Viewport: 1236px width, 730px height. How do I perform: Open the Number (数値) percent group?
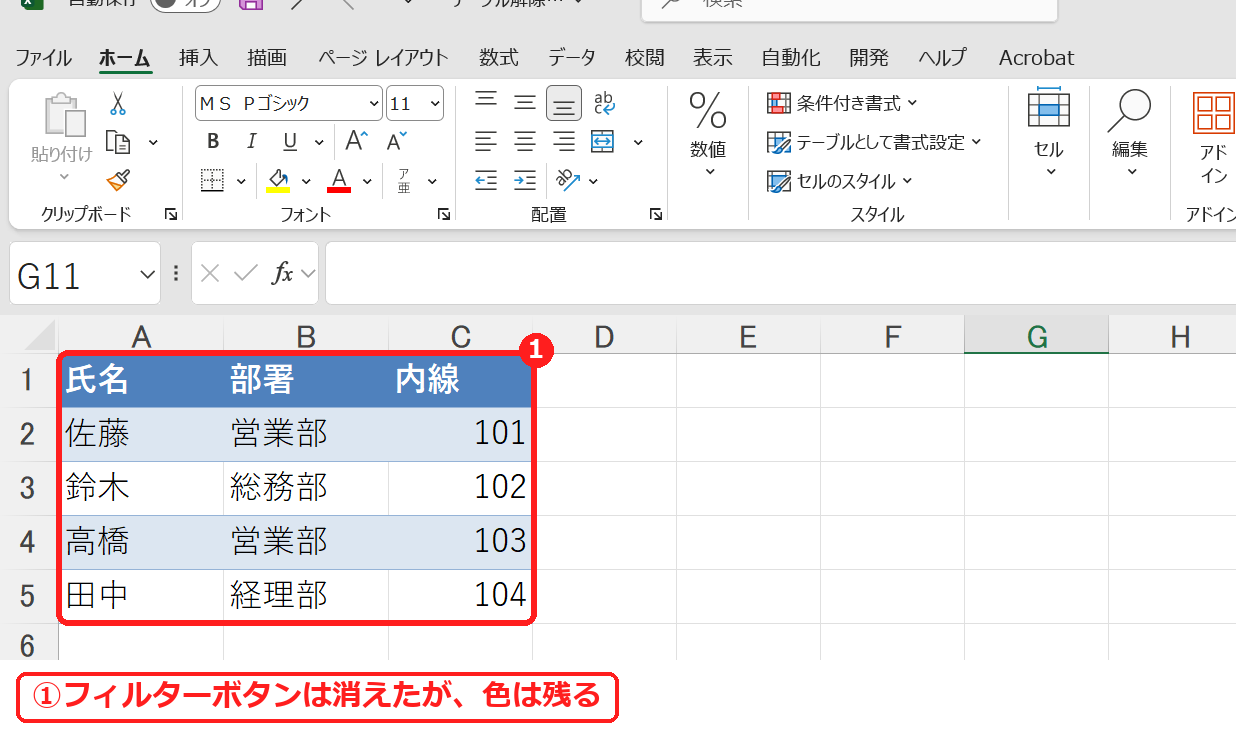(708, 133)
